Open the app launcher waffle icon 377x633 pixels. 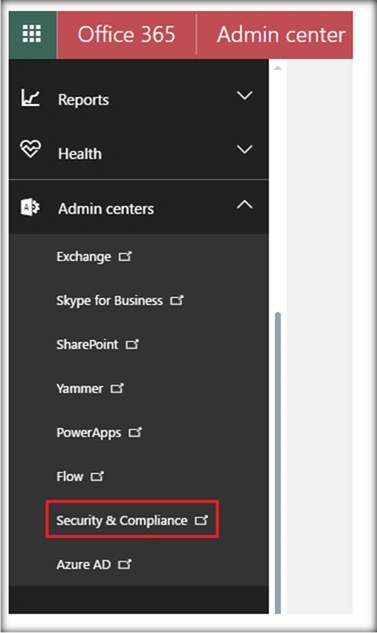32,34
